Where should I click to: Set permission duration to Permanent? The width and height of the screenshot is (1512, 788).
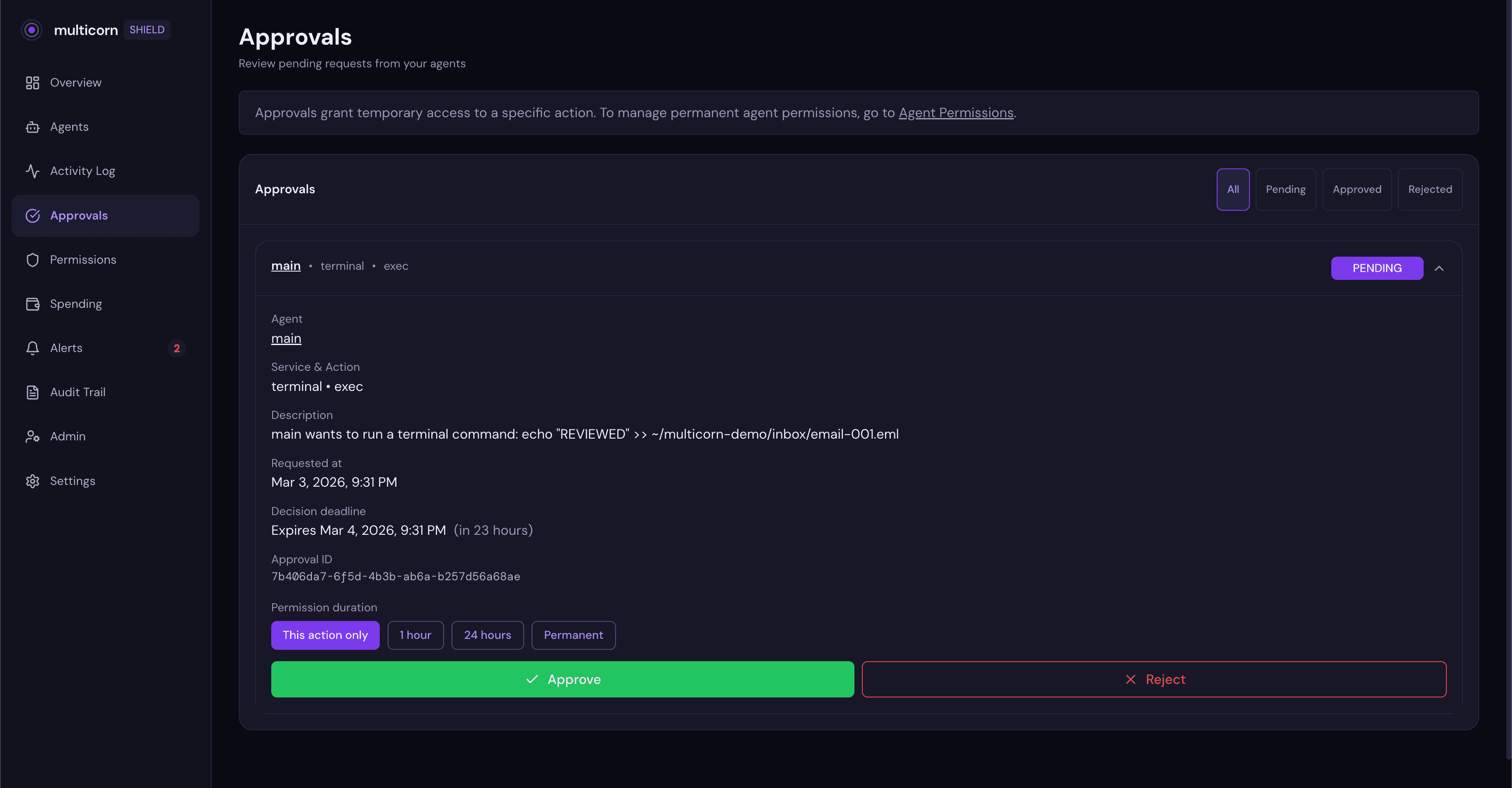pos(574,635)
